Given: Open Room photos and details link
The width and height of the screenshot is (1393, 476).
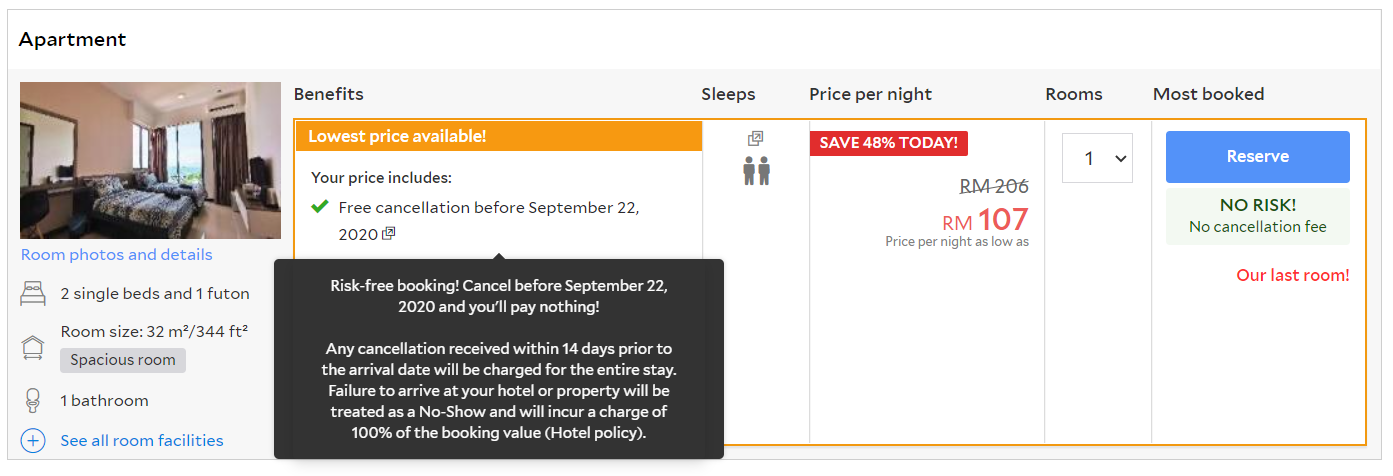Looking at the screenshot, I should tap(116, 255).
